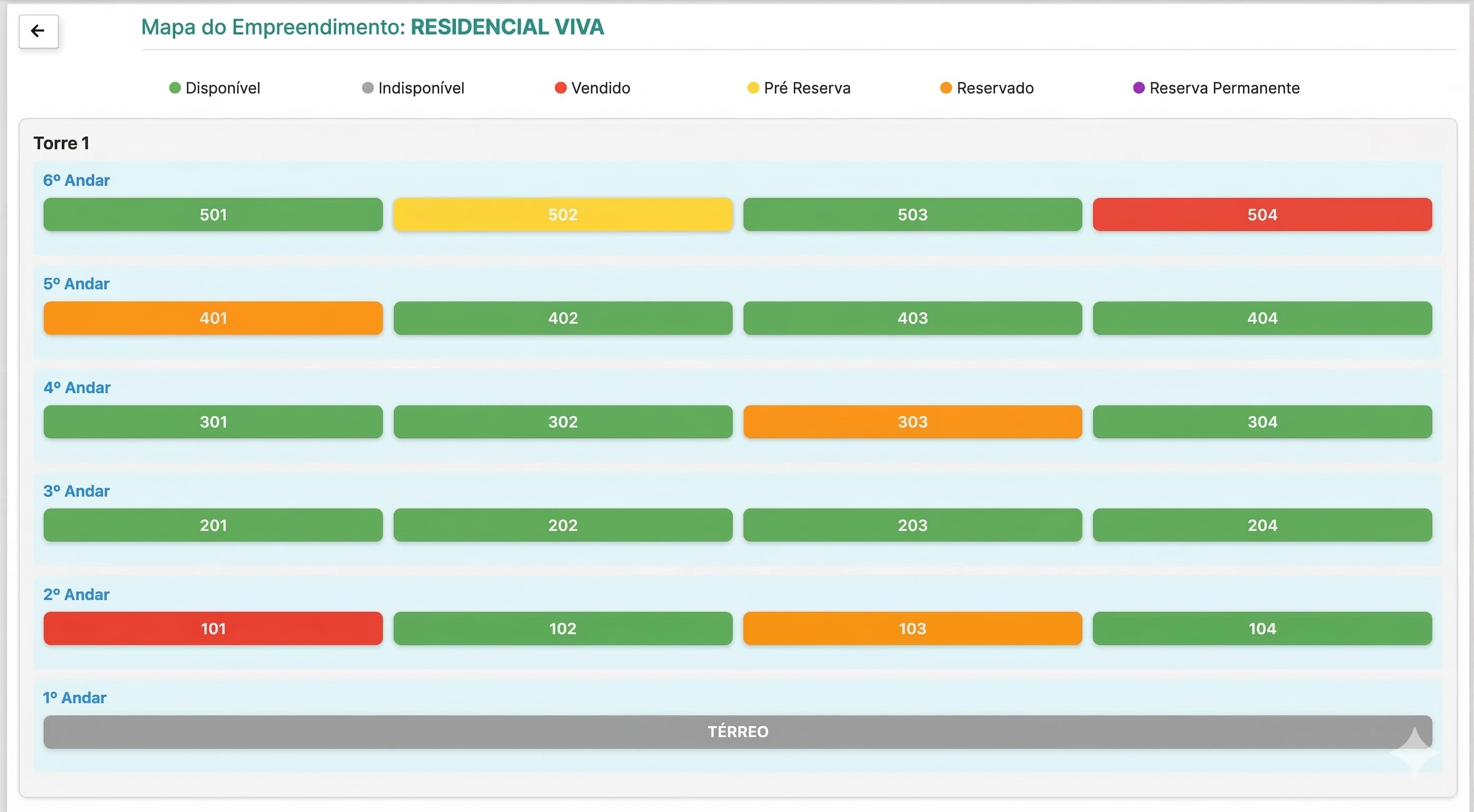The height and width of the screenshot is (812, 1474).
Task: Select available unit 204
Action: [1261, 525]
